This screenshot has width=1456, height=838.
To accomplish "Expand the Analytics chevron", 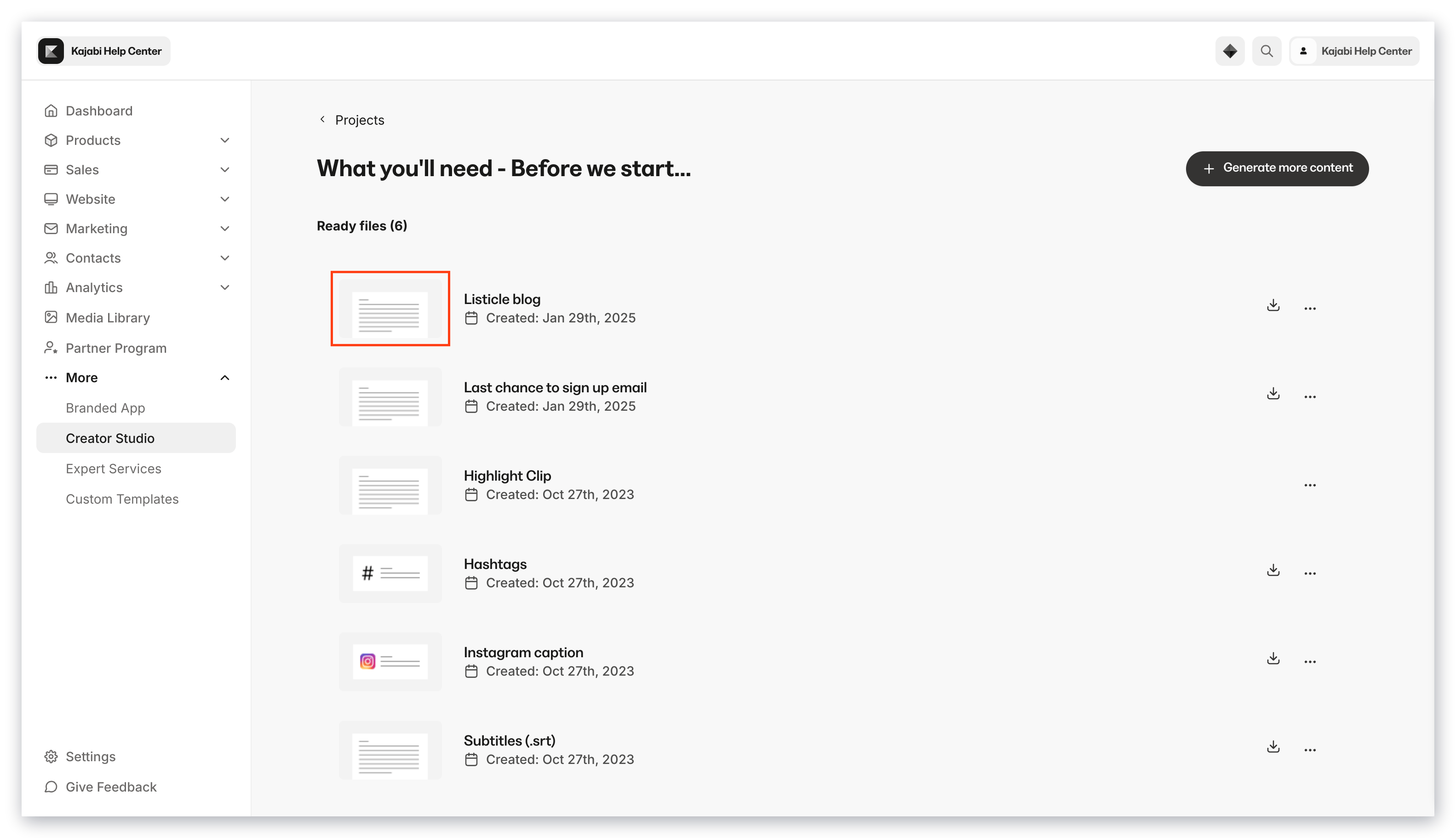I will coord(224,287).
